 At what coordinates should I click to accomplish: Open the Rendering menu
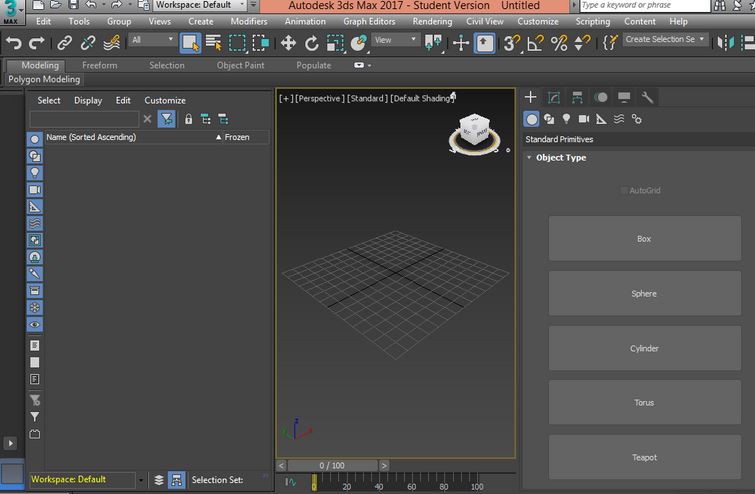coord(432,22)
